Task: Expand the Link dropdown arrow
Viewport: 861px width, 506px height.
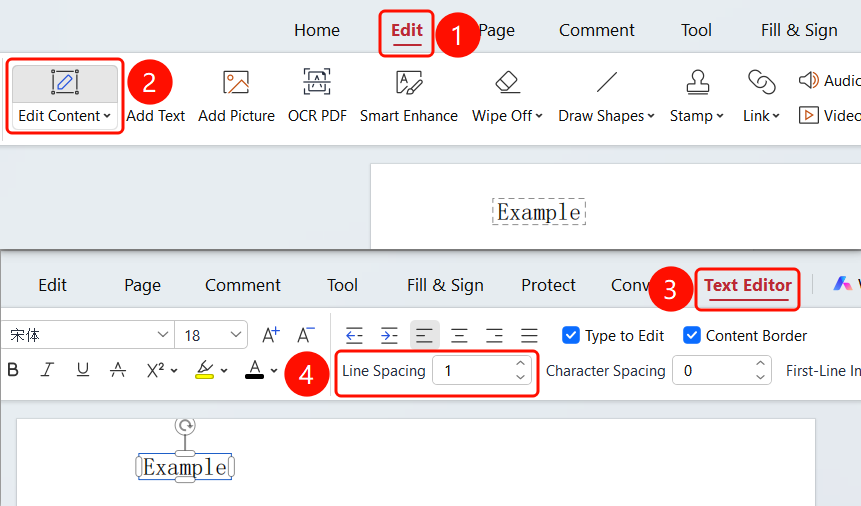Action: [776, 116]
